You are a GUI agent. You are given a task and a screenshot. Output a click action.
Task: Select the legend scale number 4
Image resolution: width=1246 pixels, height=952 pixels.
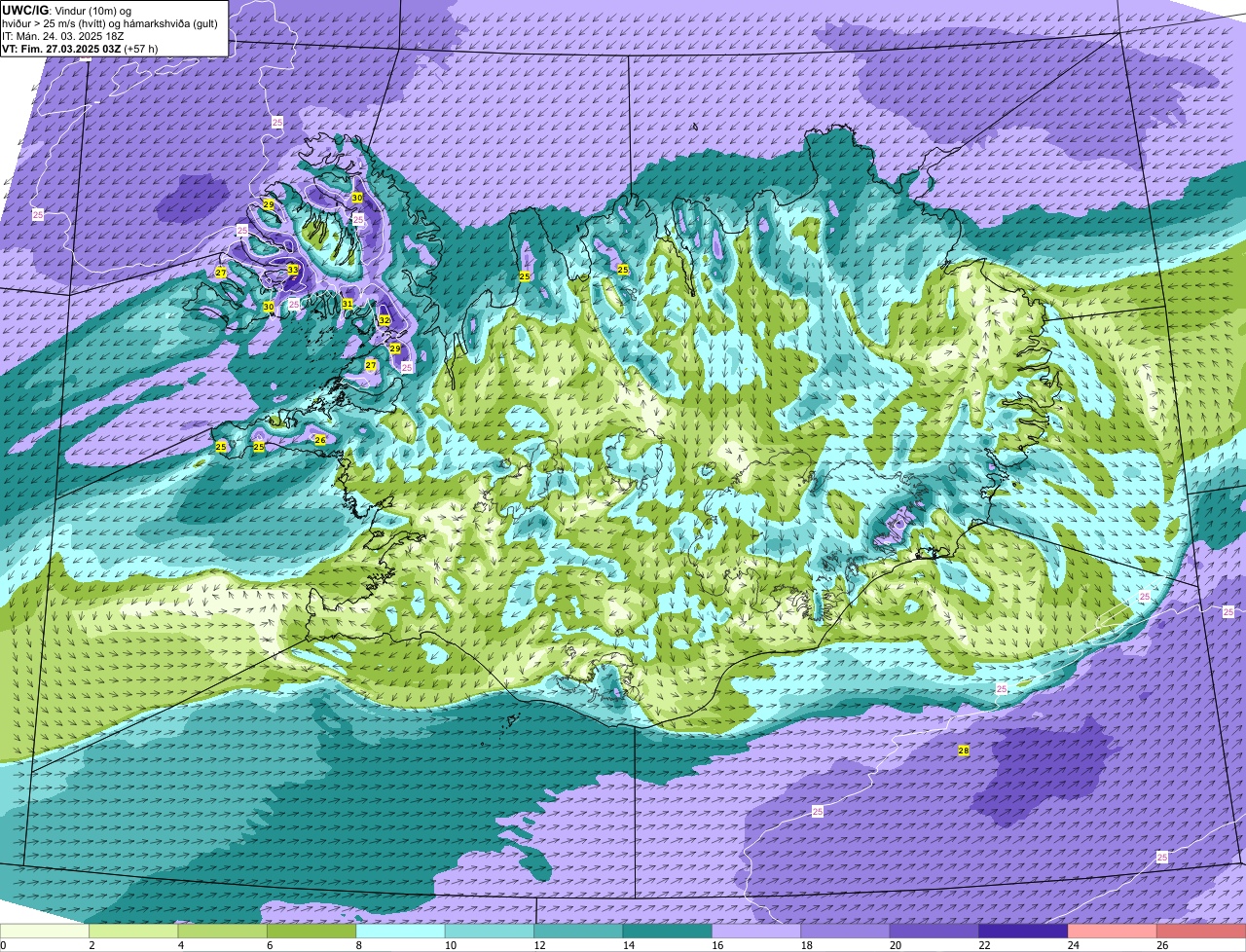[179, 945]
